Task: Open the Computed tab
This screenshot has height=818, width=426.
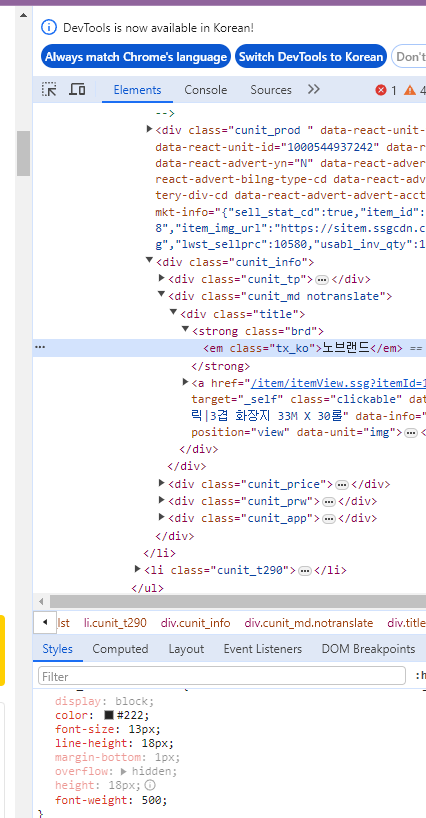Action: [x=120, y=649]
